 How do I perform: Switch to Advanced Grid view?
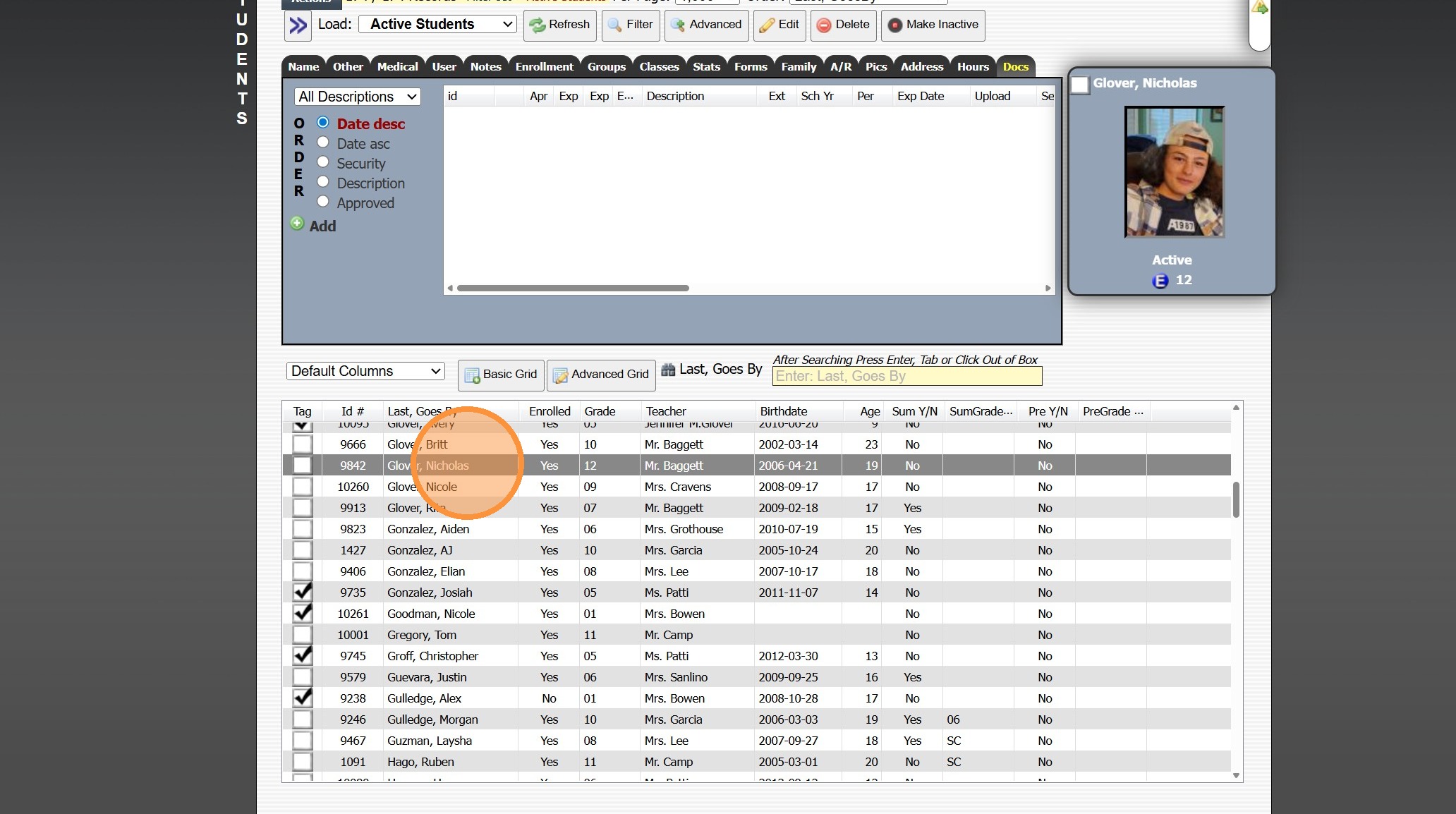click(x=601, y=375)
